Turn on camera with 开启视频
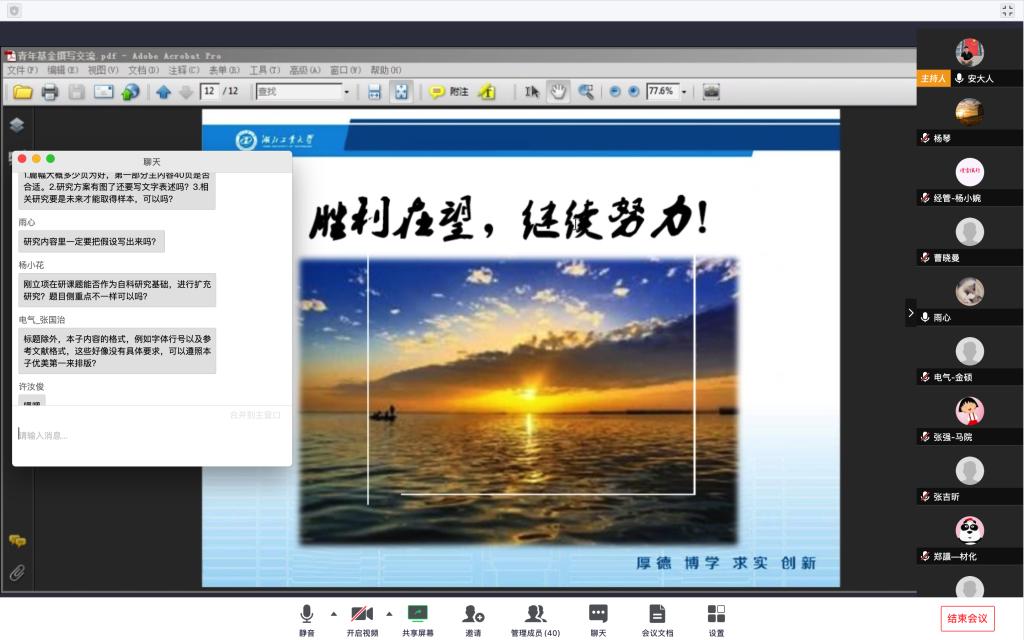The height and width of the screenshot is (640, 1024). tap(362, 619)
